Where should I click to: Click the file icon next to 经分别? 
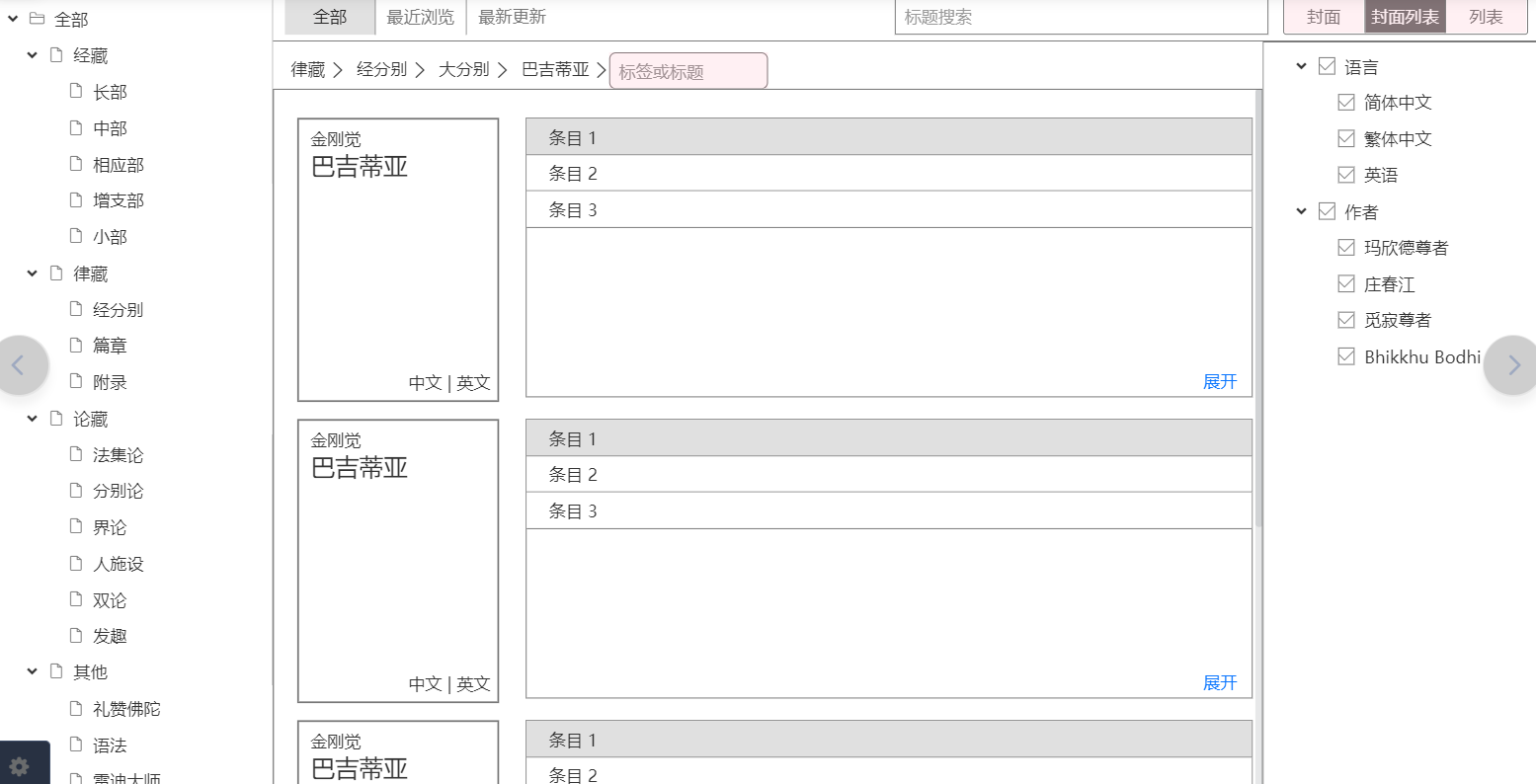(76, 309)
